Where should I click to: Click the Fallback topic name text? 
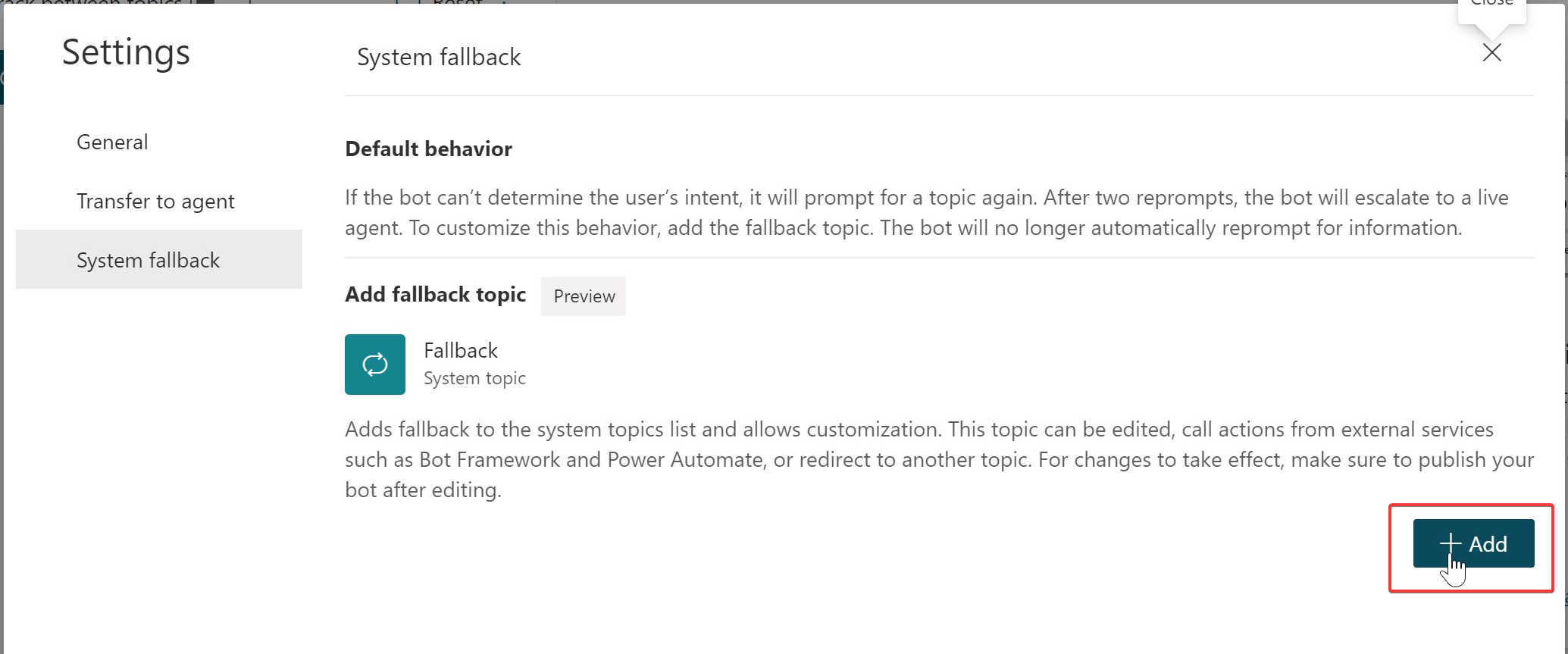point(460,350)
